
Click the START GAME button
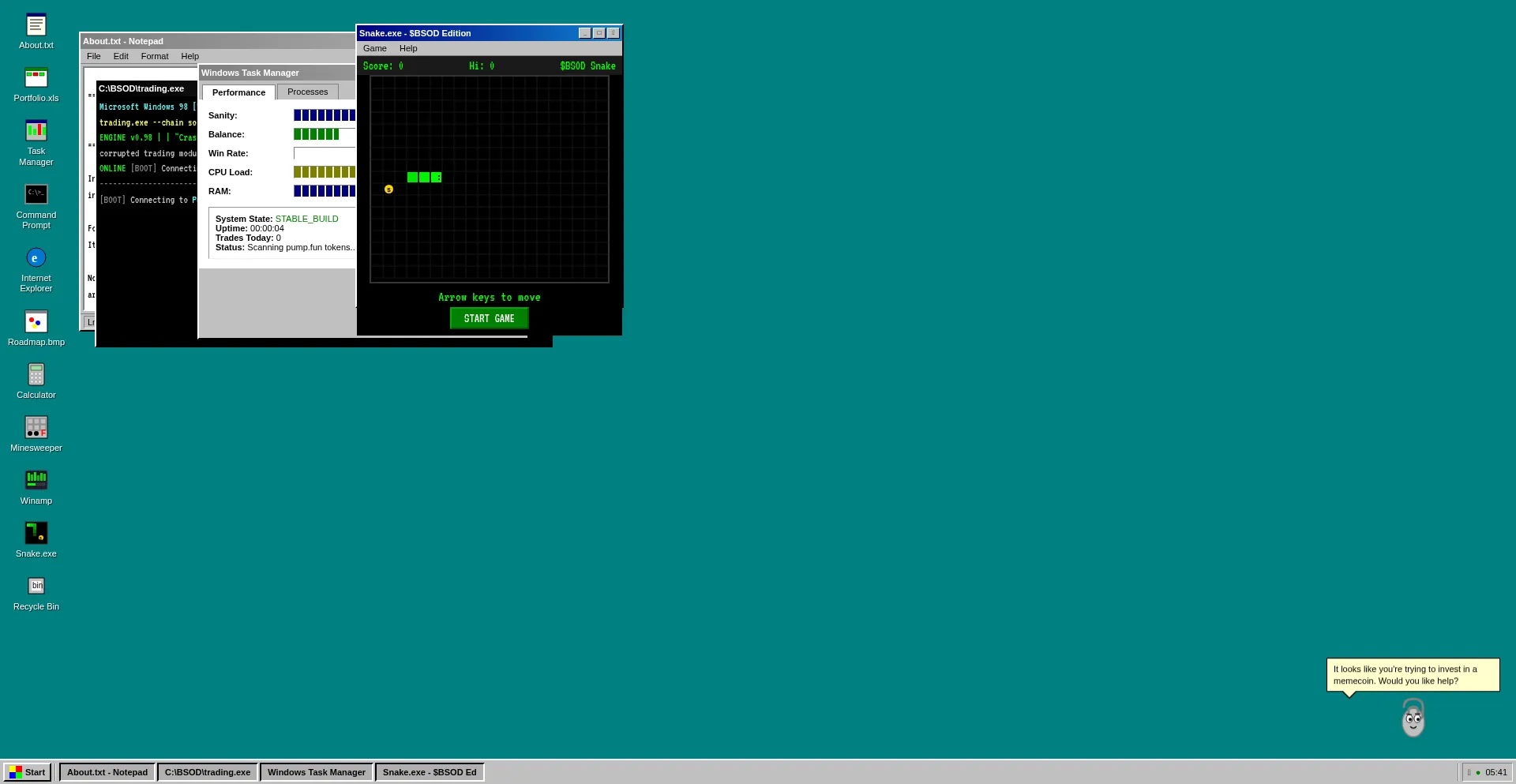tap(489, 318)
